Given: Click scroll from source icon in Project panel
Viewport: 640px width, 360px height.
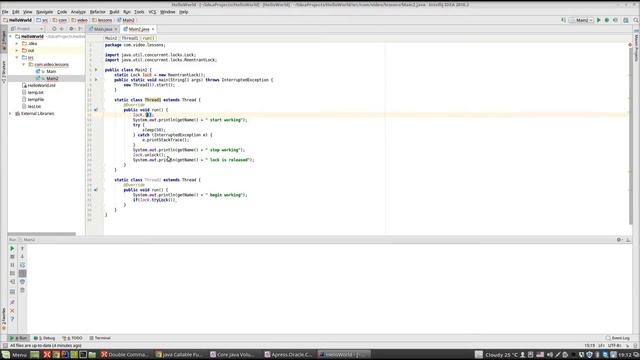Looking at the screenshot, I should point(54,29).
